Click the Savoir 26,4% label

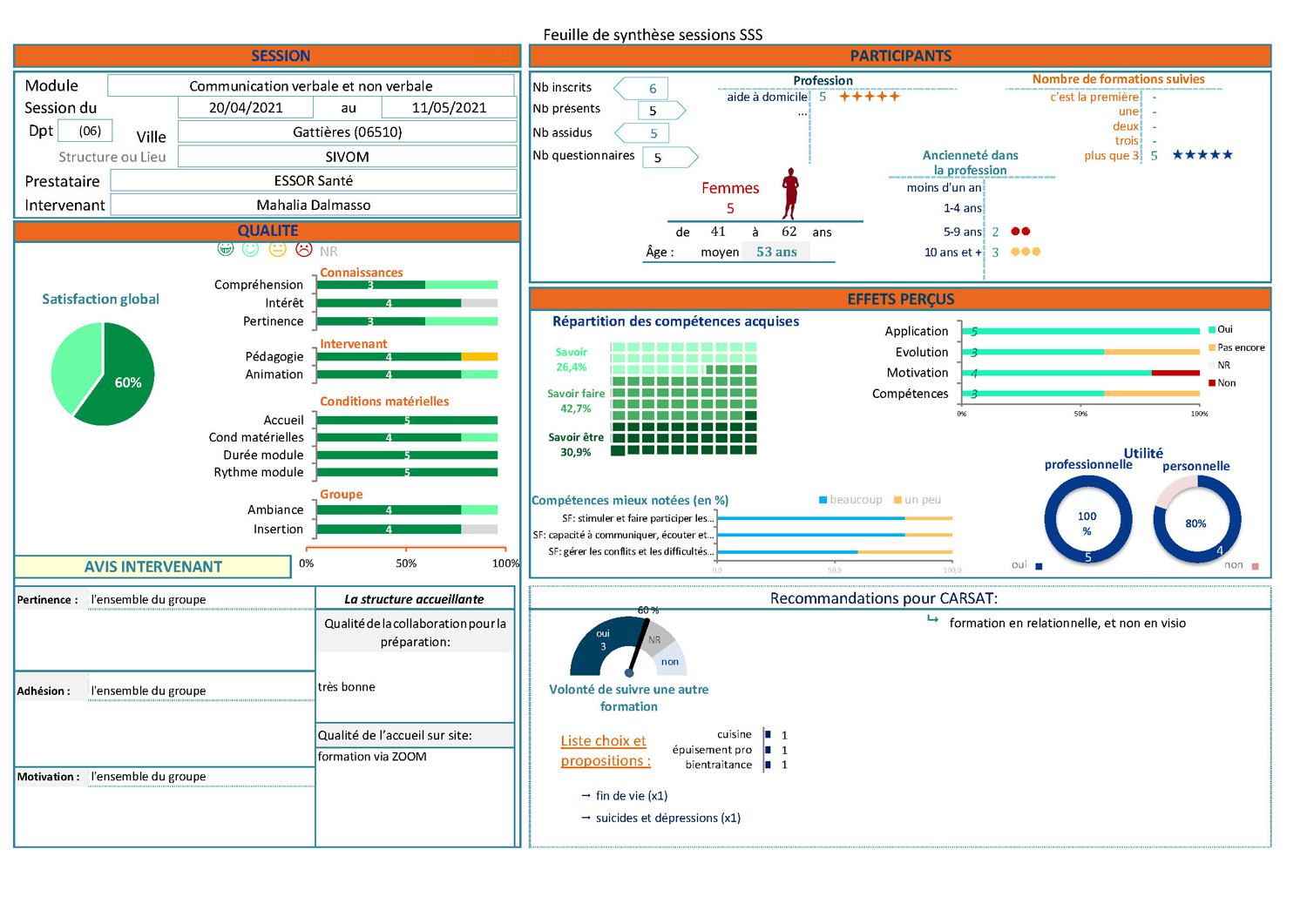(572, 360)
